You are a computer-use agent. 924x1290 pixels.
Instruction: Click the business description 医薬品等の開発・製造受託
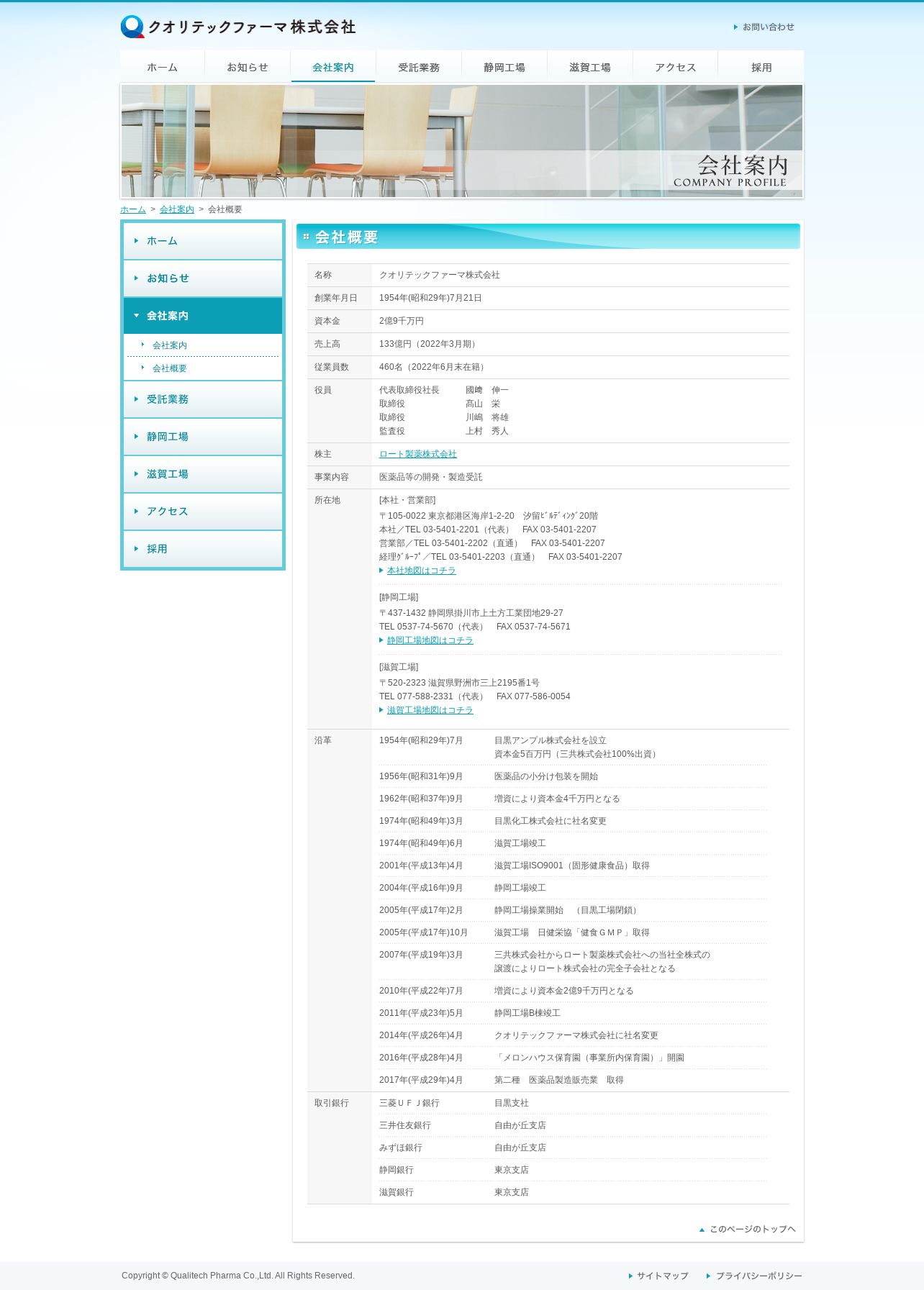[431, 477]
